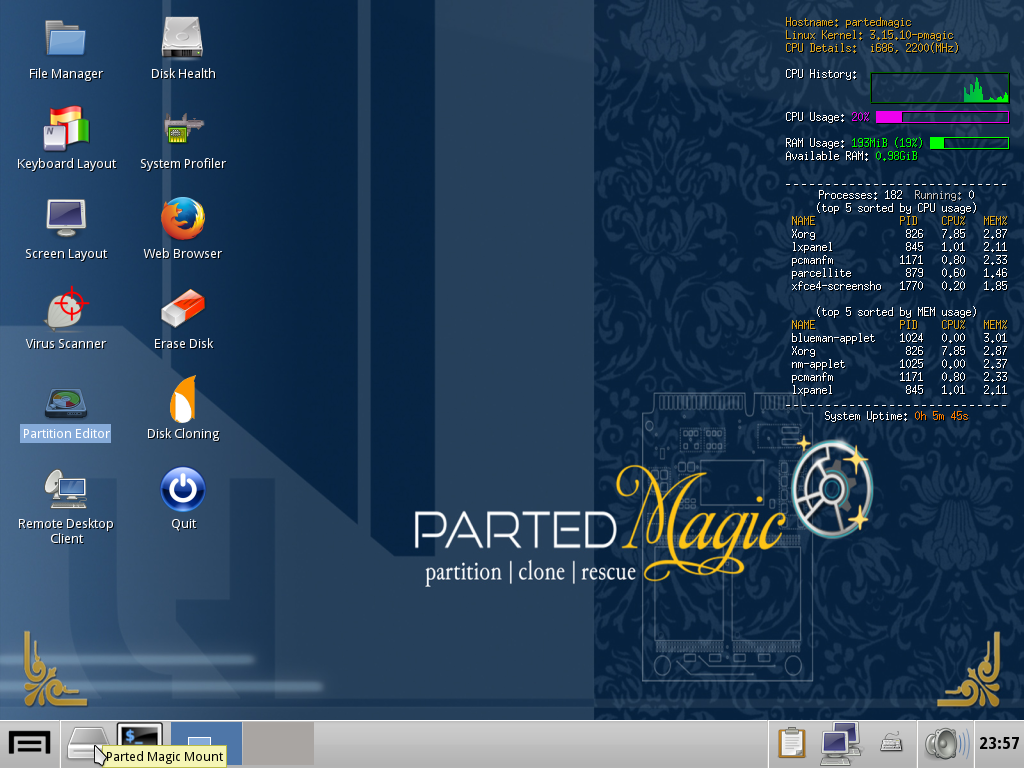Open the clipboard manager tray icon

792,744
